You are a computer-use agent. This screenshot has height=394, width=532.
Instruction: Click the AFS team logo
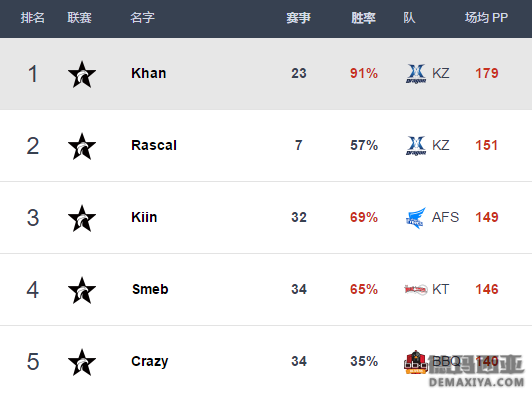pos(416,218)
